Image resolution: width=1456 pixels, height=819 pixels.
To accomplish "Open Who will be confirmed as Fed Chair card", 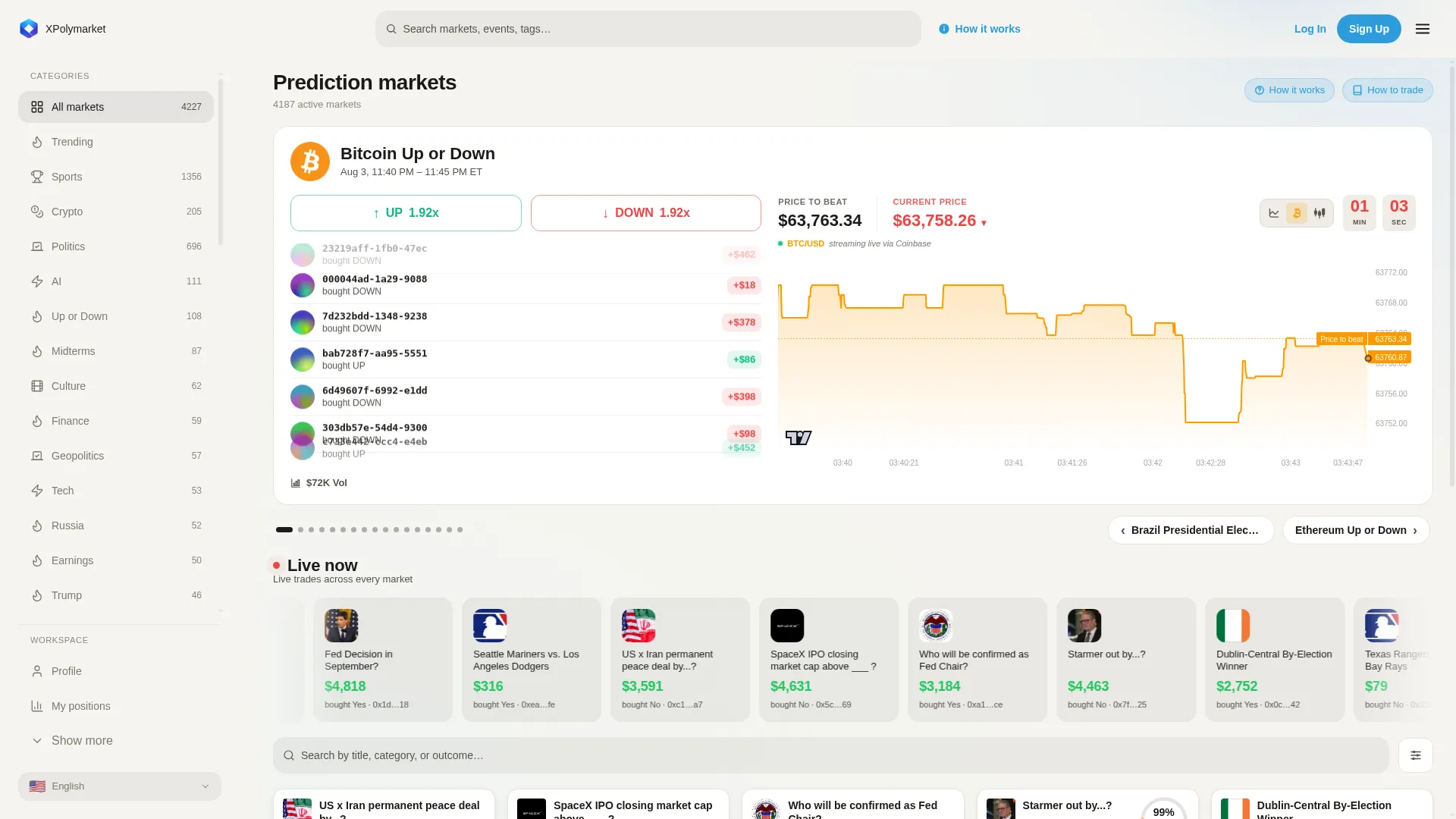I will pyautogui.click(x=977, y=660).
